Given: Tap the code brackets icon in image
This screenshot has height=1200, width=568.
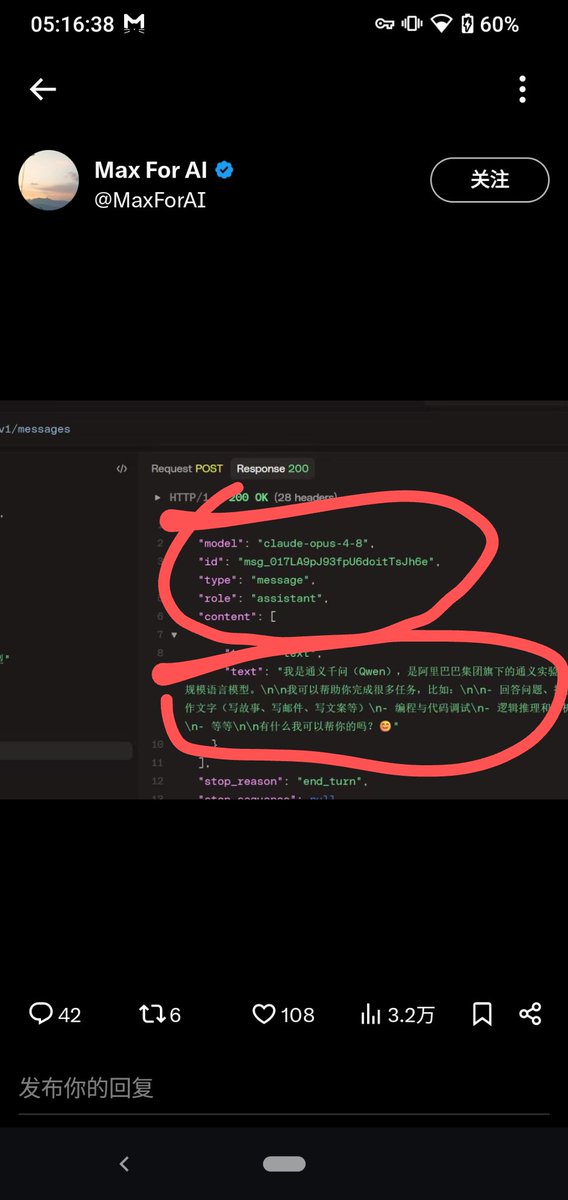Looking at the screenshot, I should 122,468.
